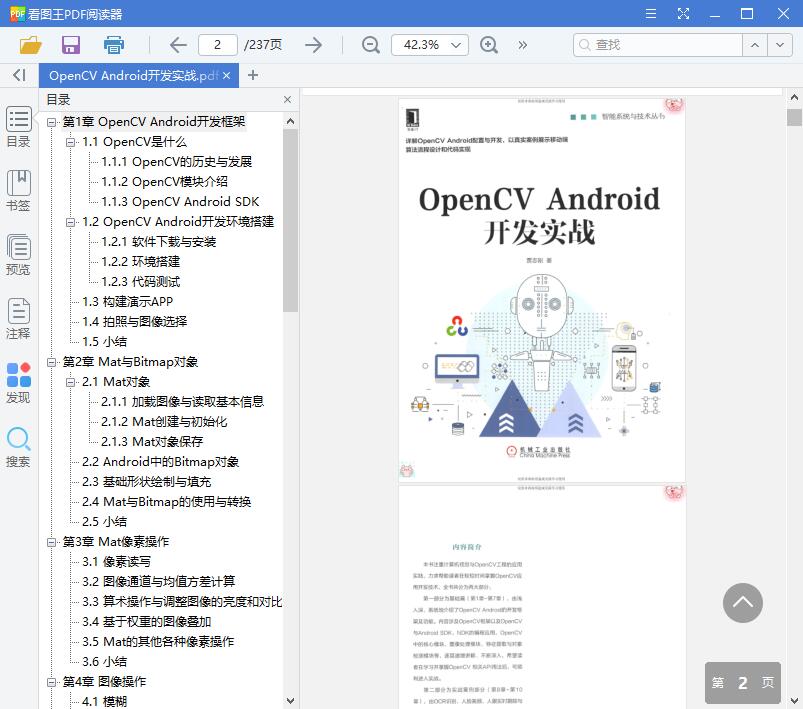Screen dimensions: 803x709
Task: Collapse the 第1章 OpenCV Android开发框架 node
Action: pos(53,121)
